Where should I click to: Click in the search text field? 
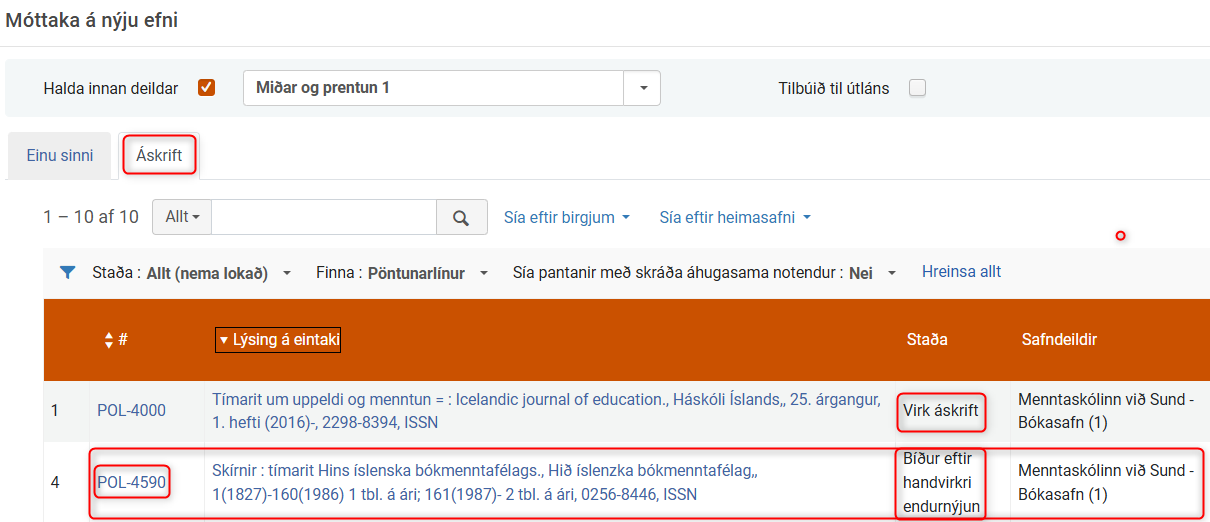[x=324, y=217]
